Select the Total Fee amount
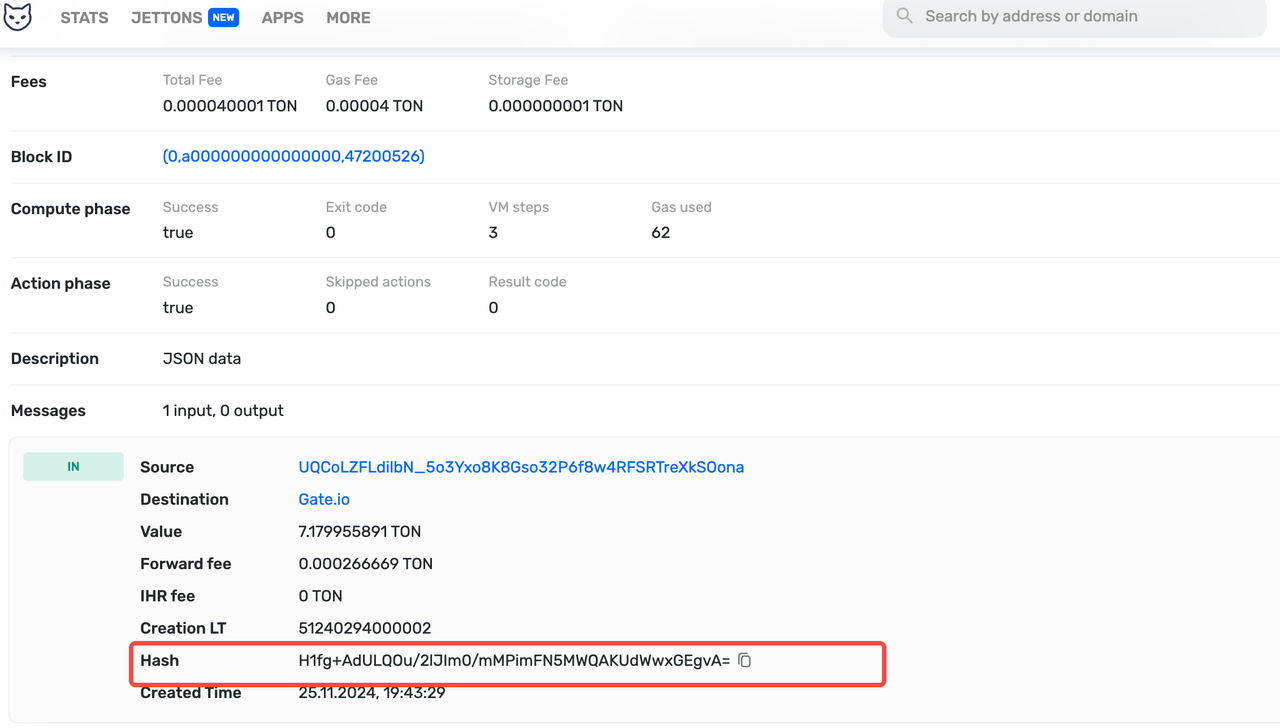Image resolution: width=1280 pixels, height=728 pixels. click(230, 106)
